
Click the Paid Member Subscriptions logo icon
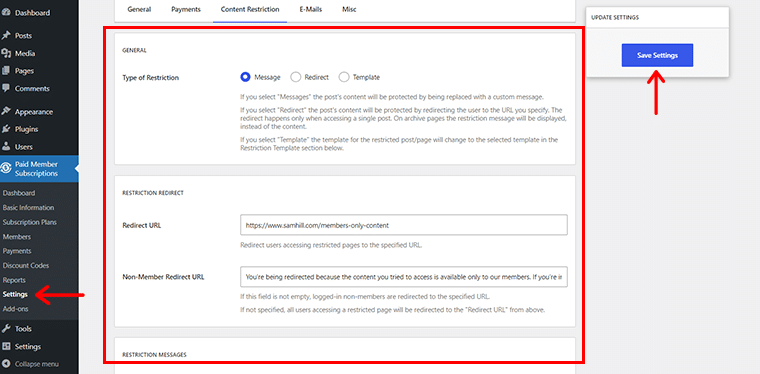coord(6,169)
